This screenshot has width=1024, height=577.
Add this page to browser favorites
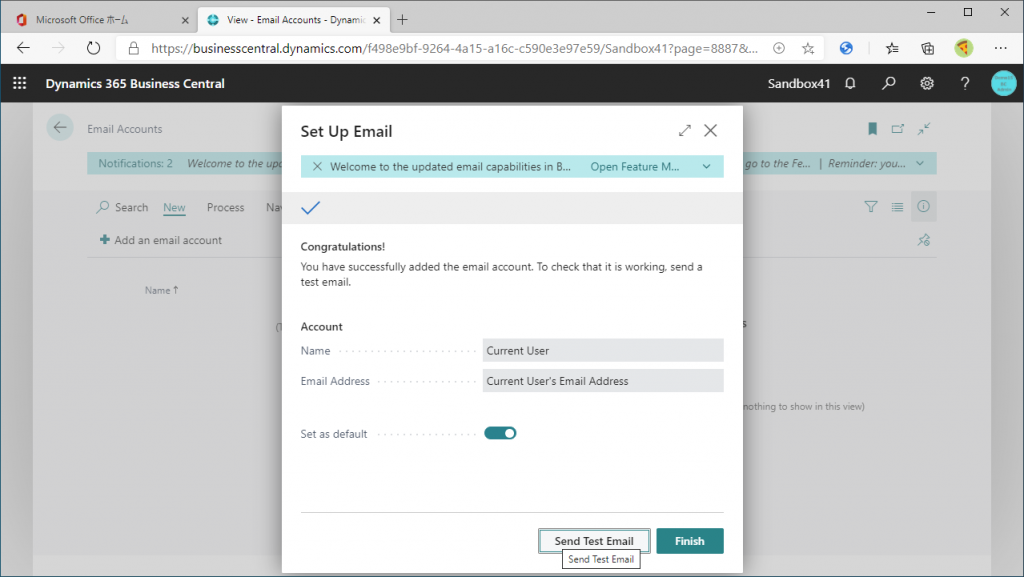(x=808, y=48)
